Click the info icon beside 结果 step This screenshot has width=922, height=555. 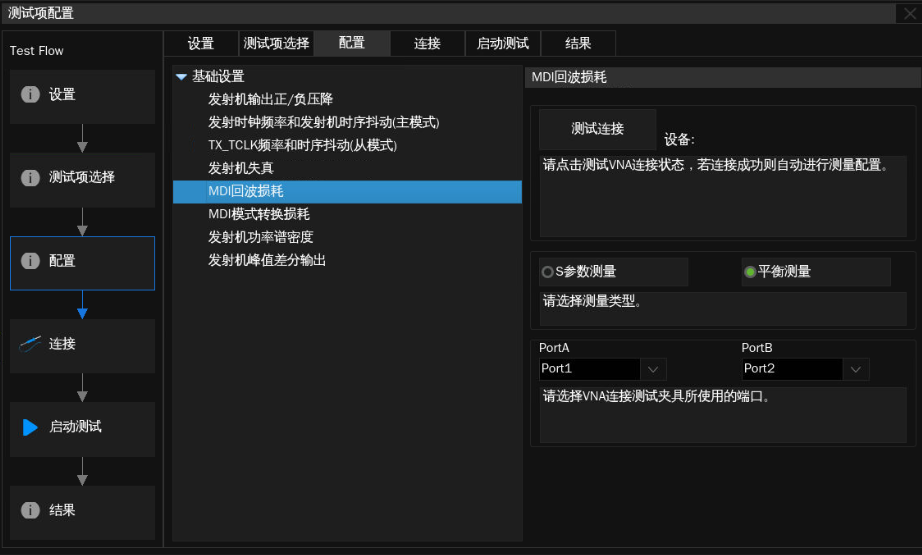(x=31, y=510)
